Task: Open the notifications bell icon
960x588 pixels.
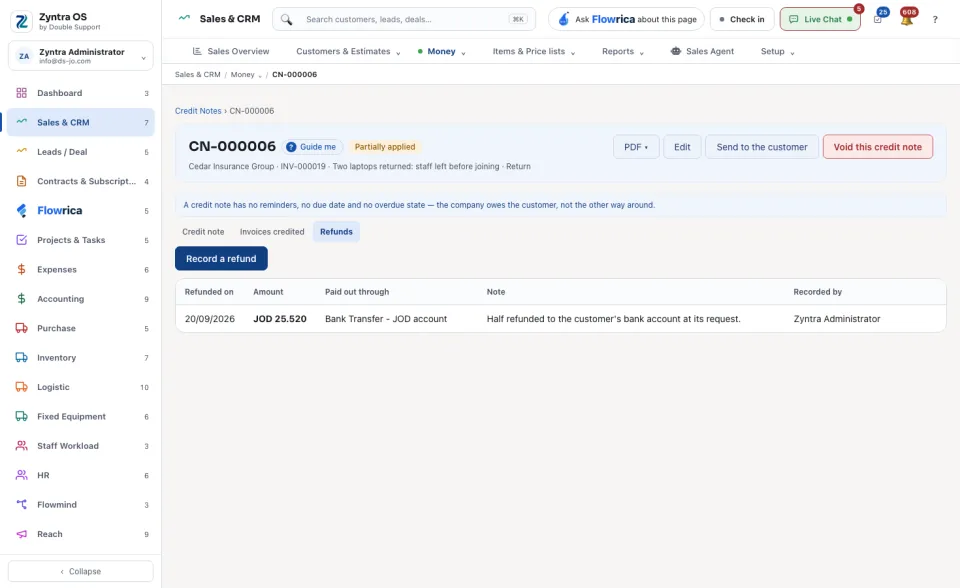Action: click(907, 19)
